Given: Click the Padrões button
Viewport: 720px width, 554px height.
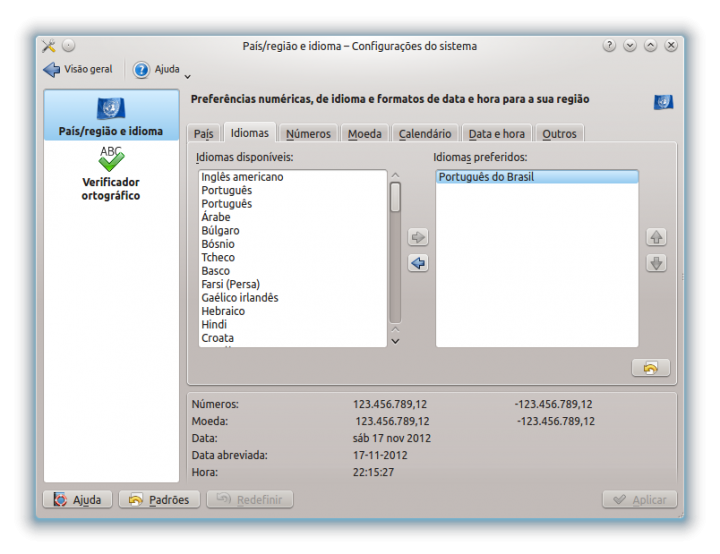Looking at the screenshot, I should (159, 499).
